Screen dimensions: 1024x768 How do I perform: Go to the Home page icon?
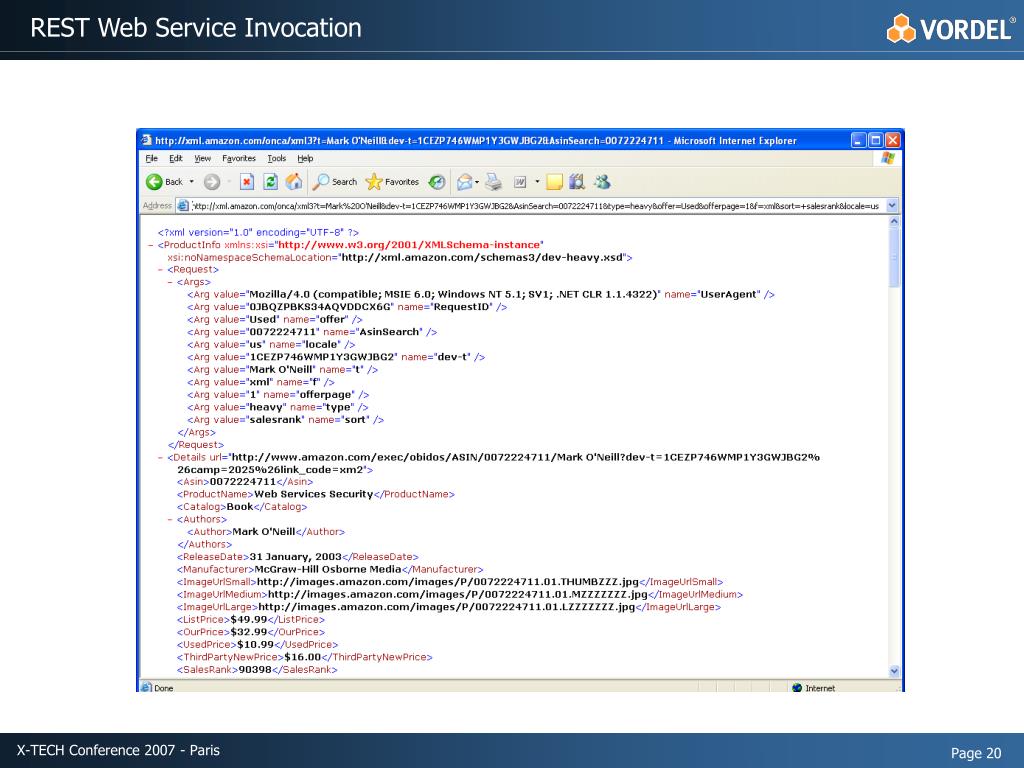[294, 182]
